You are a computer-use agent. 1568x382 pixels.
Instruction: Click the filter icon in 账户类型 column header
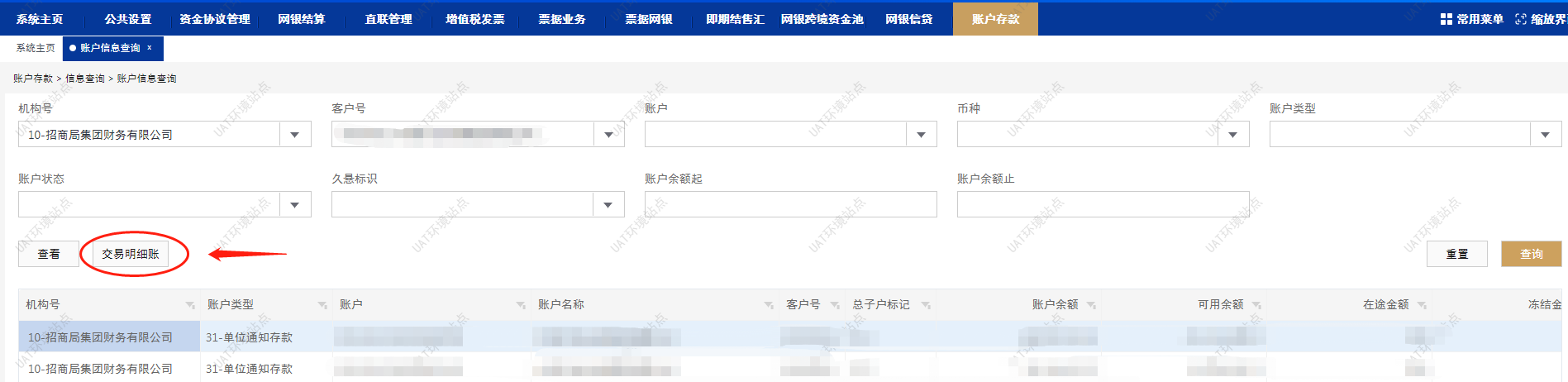322,305
